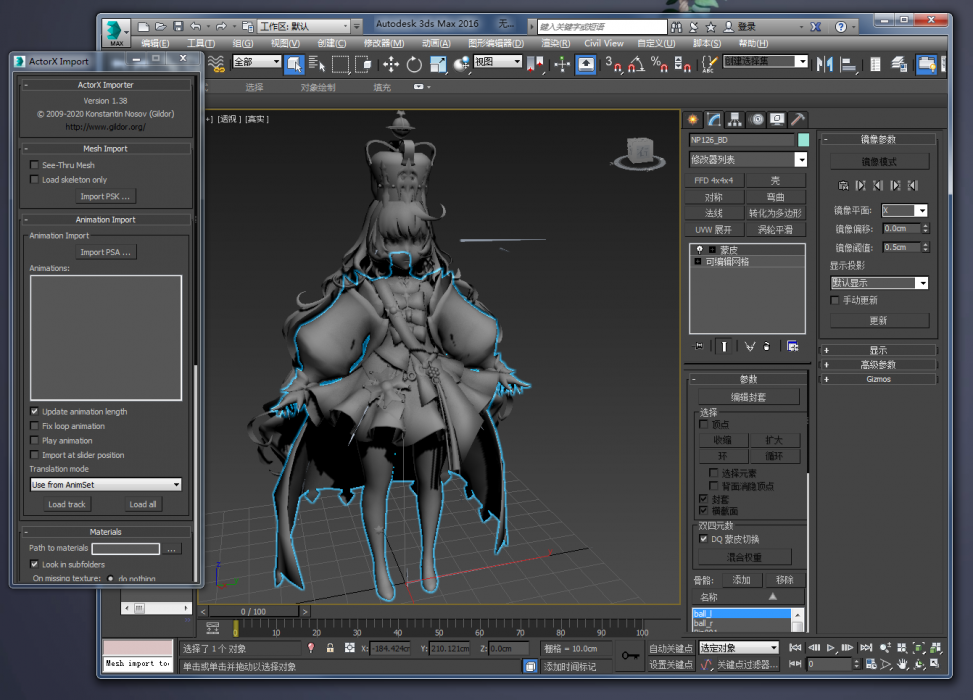973x700 pixels.
Task: Enable the Play animation checkbox
Action: coord(35,441)
